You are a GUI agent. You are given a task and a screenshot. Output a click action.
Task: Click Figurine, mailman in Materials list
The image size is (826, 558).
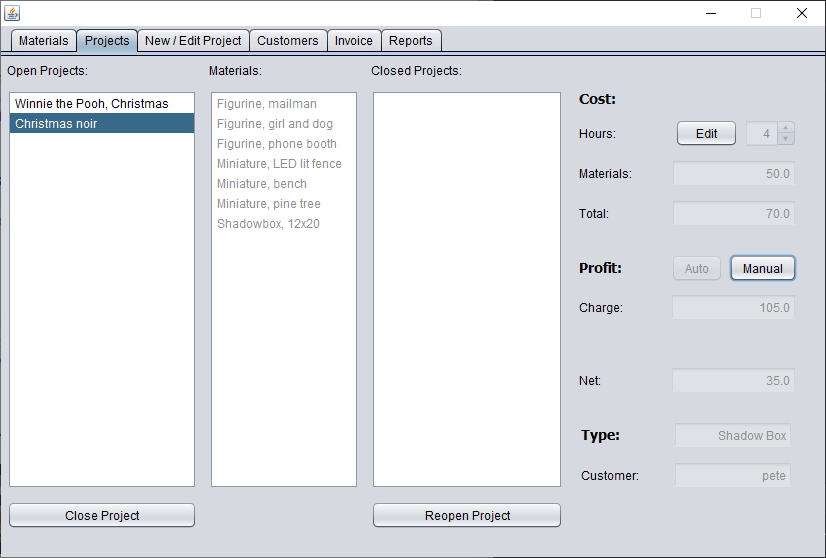[283, 104]
